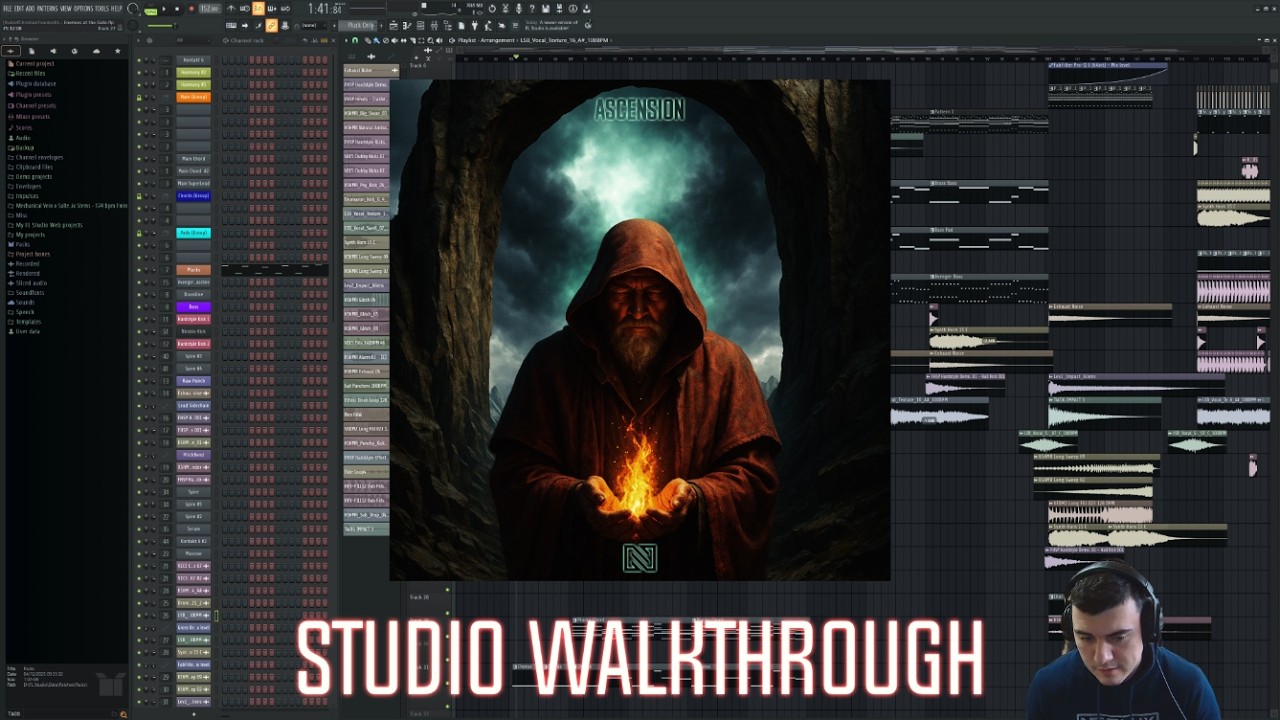The height and width of the screenshot is (720, 1280).
Task: Click the help question mark icon
Action: tap(531, 9)
